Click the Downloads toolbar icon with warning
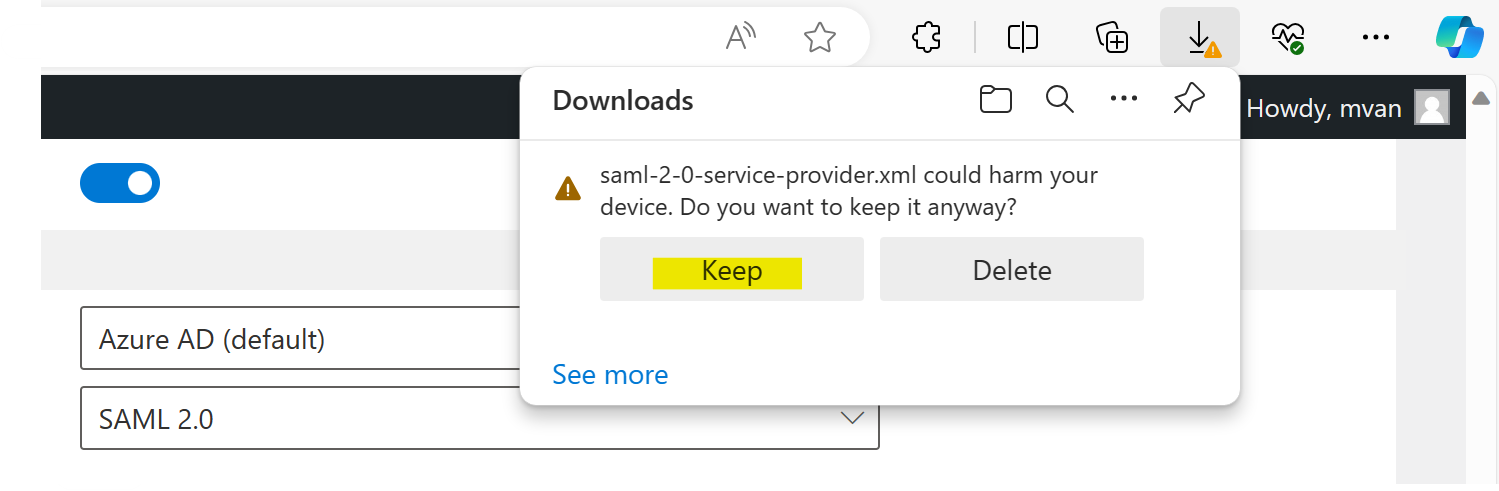The image size is (1499, 491). 1200,38
